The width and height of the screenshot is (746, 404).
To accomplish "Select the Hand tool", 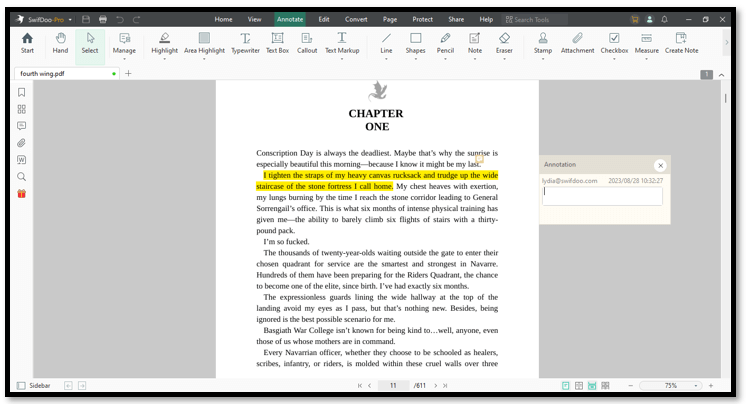I will click(60, 42).
